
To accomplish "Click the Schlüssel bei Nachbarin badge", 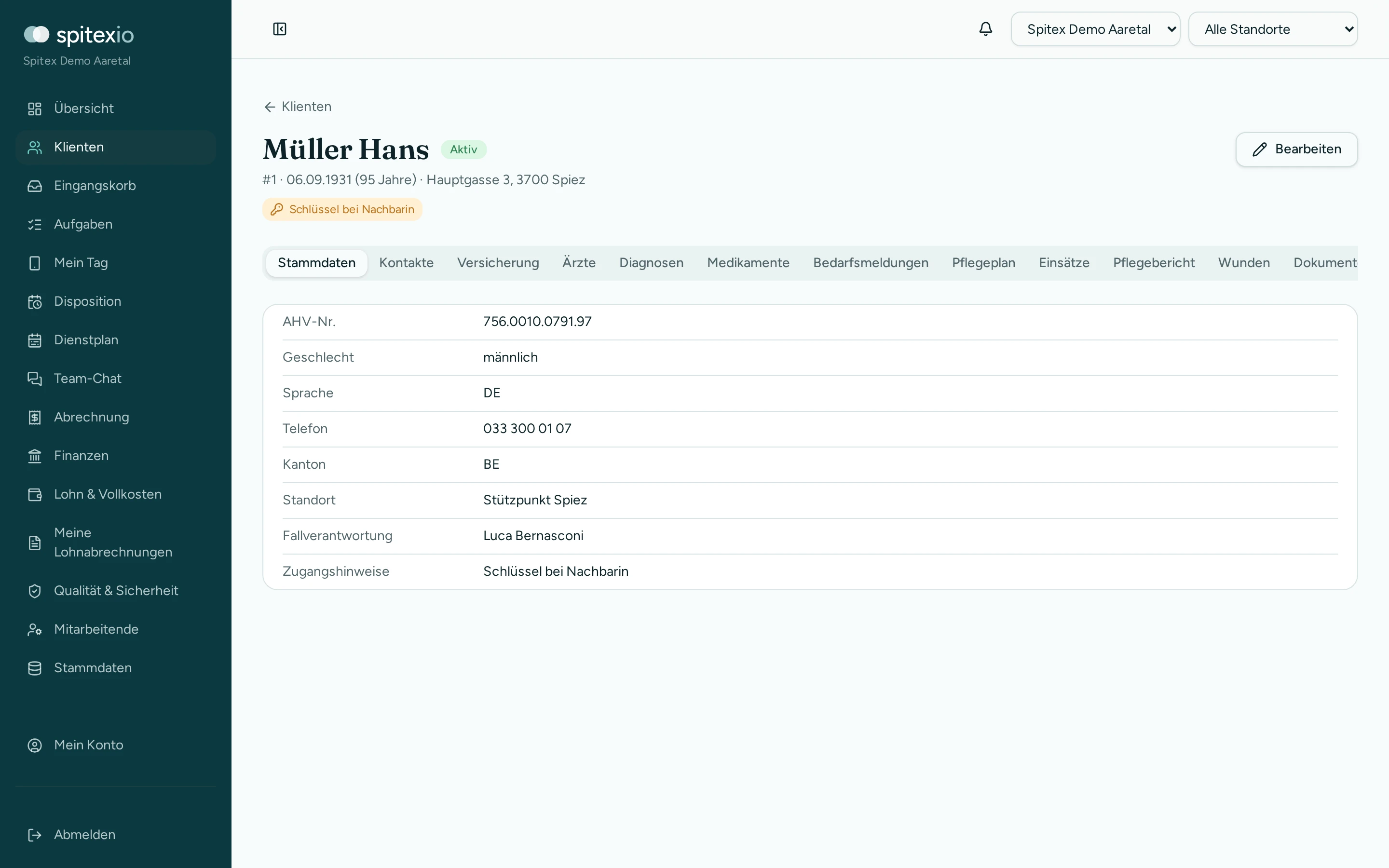I will tap(342, 210).
